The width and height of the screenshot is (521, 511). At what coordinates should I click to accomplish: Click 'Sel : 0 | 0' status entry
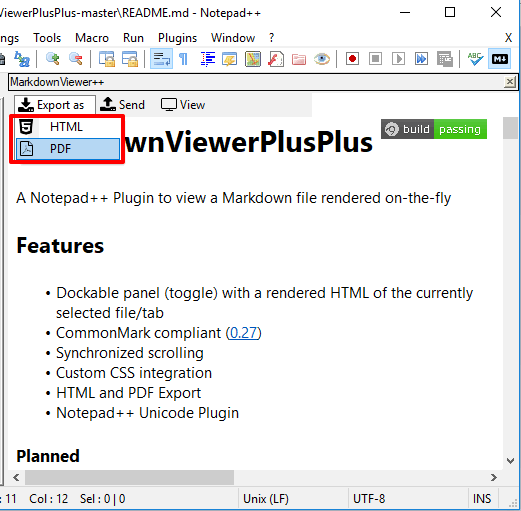point(102,499)
